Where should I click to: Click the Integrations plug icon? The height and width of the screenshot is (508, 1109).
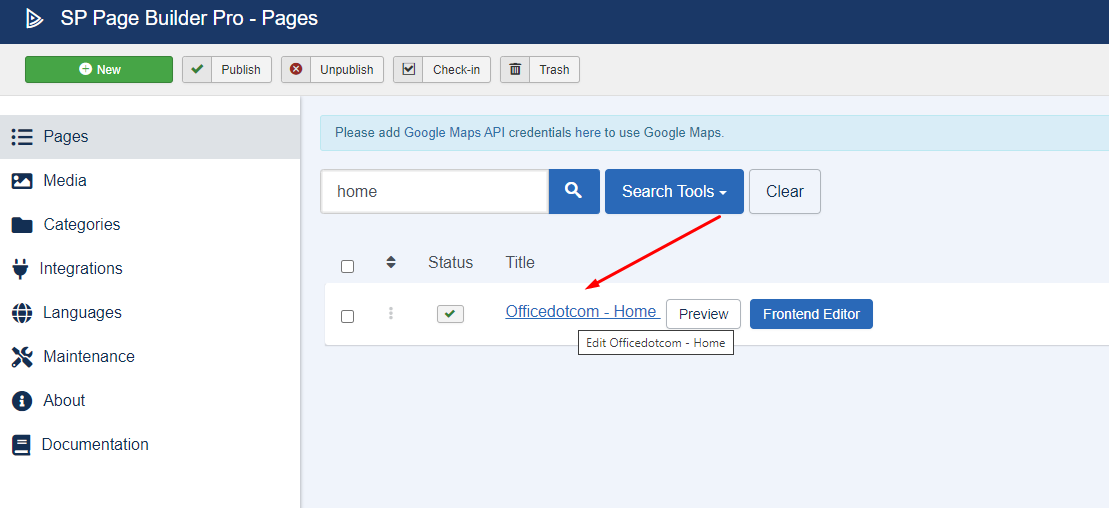(x=21, y=269)
